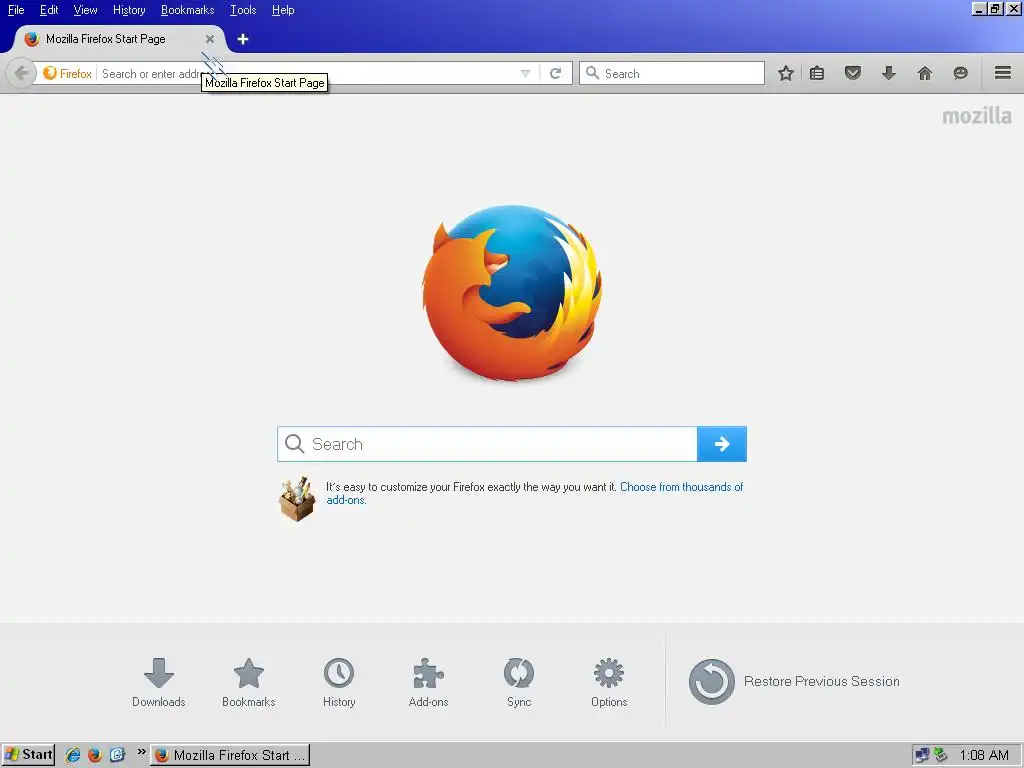Click the Windows Start button
Screen dimensions: 1024x768
(x=28, y=755)
